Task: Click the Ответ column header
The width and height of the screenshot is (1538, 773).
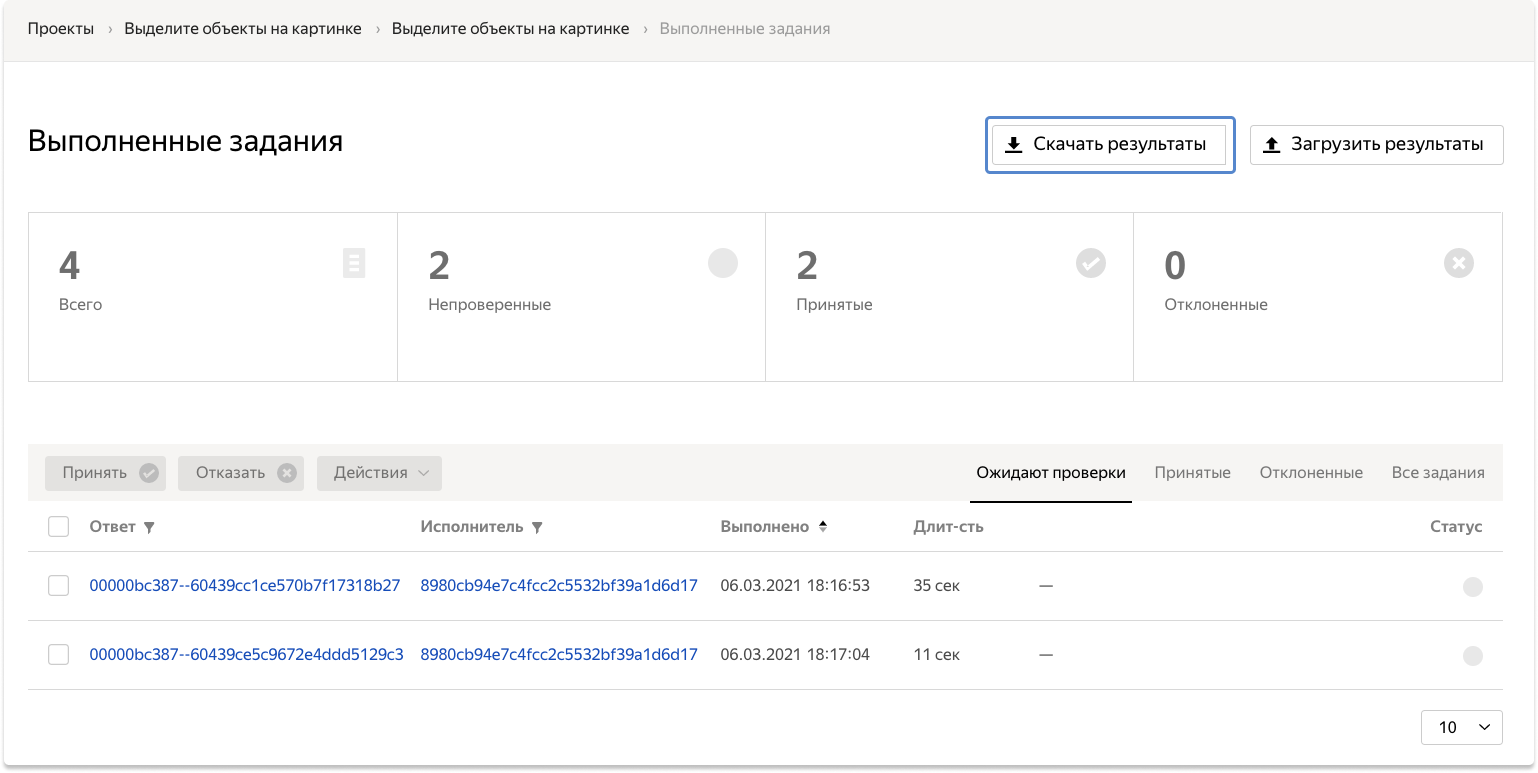Action: pos(112,526)
